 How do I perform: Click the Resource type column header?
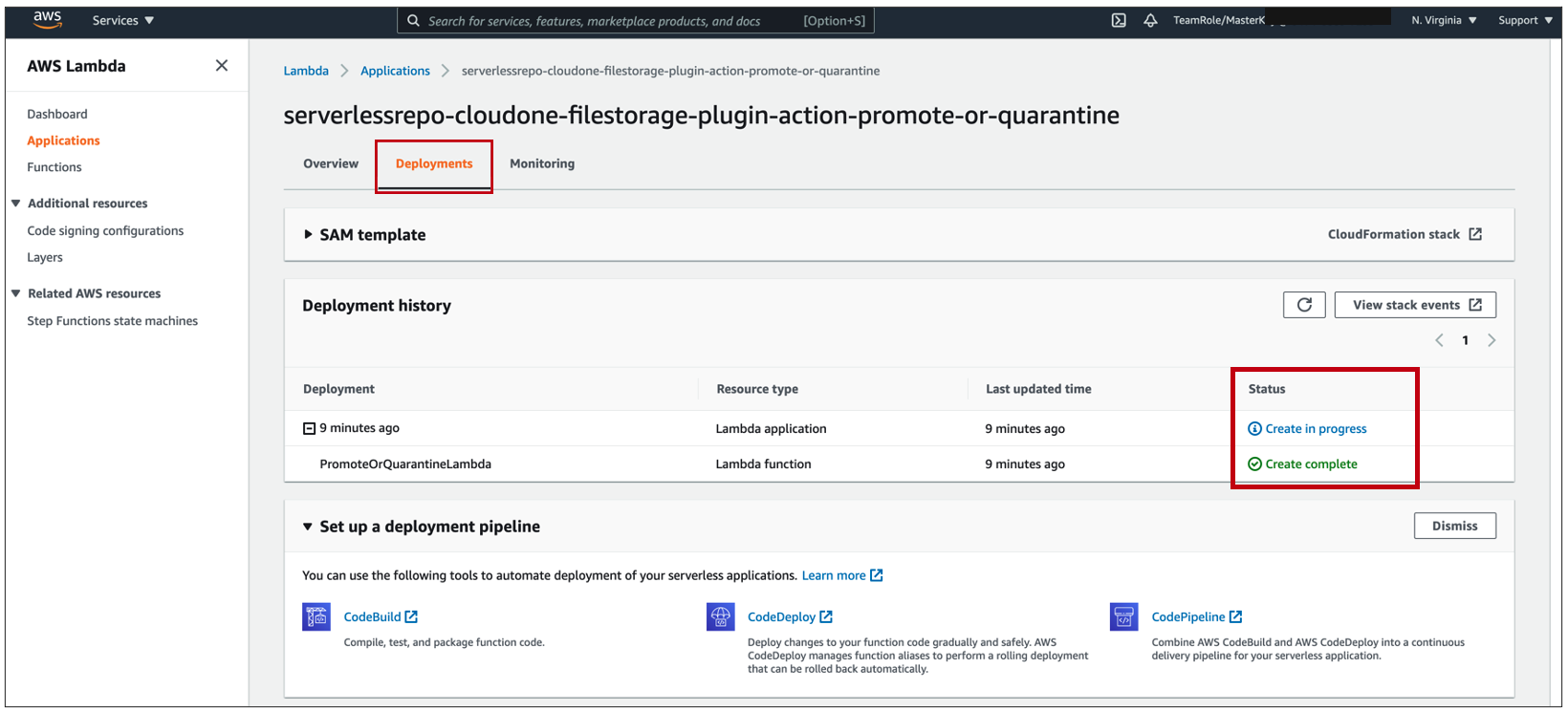pos(757,389)
